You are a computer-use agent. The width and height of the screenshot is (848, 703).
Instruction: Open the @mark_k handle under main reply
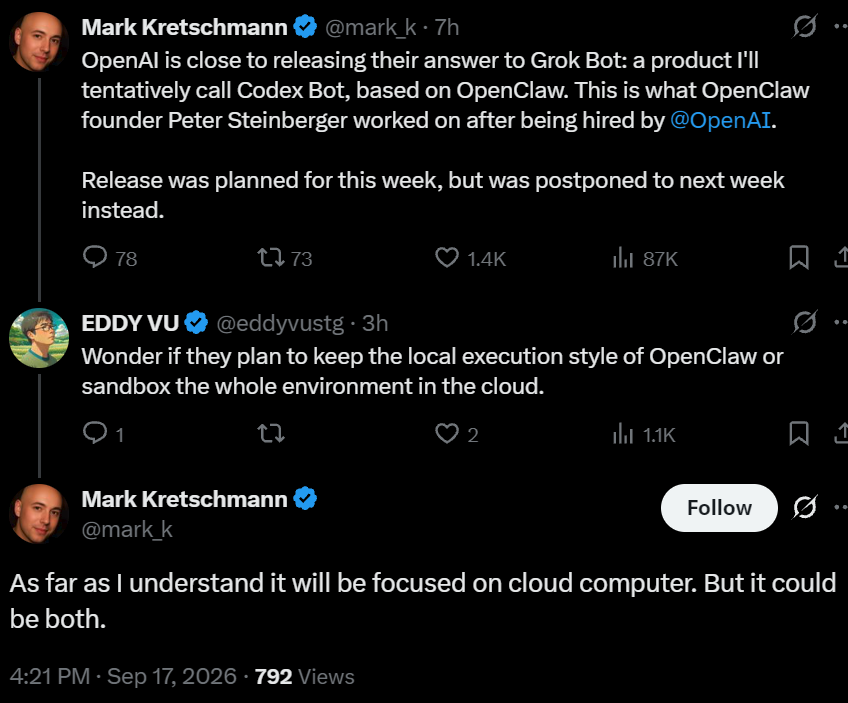click(127, 529)
